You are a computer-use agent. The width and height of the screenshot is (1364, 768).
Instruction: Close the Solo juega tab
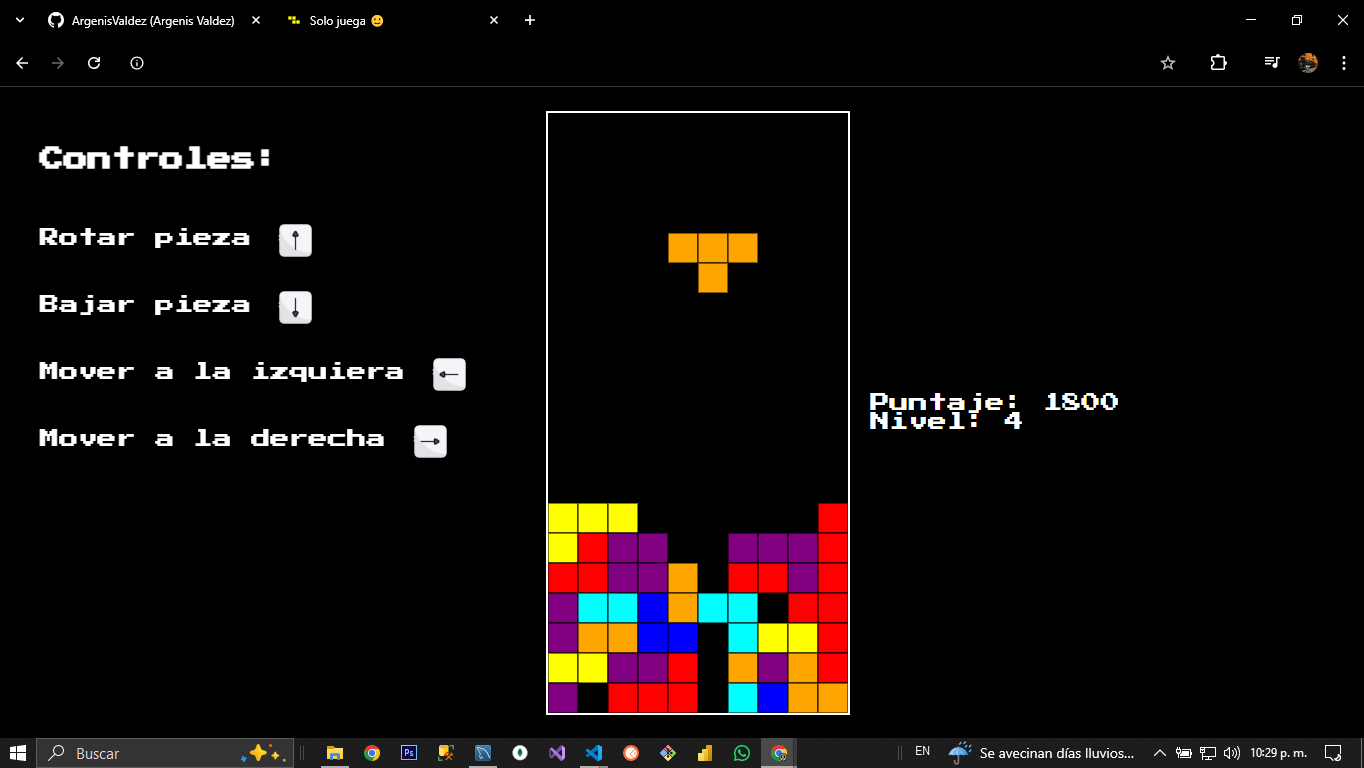tap(494, 20)
